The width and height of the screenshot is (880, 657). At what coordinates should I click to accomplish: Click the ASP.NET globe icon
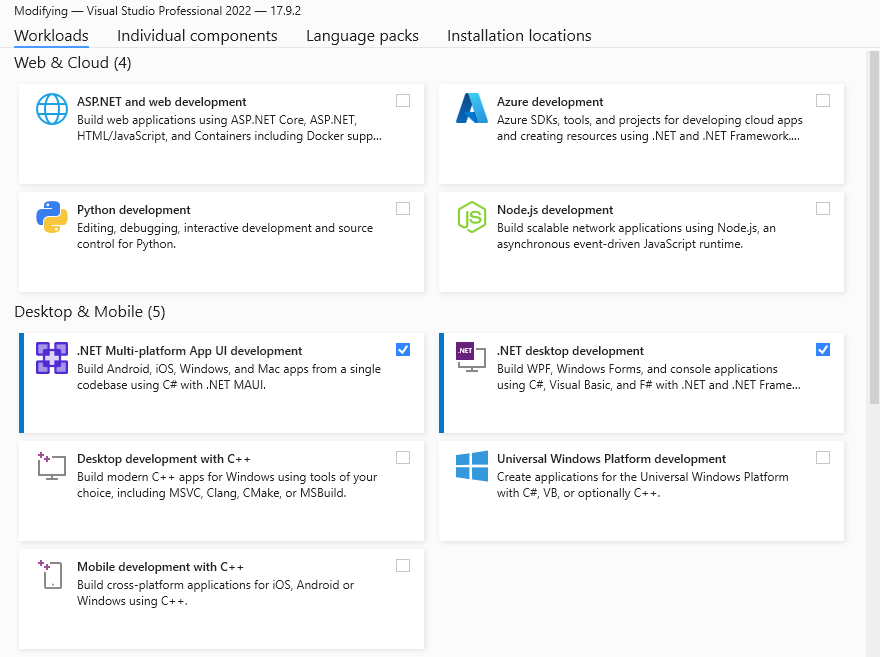pyautogui.click(x=51, y=108)
